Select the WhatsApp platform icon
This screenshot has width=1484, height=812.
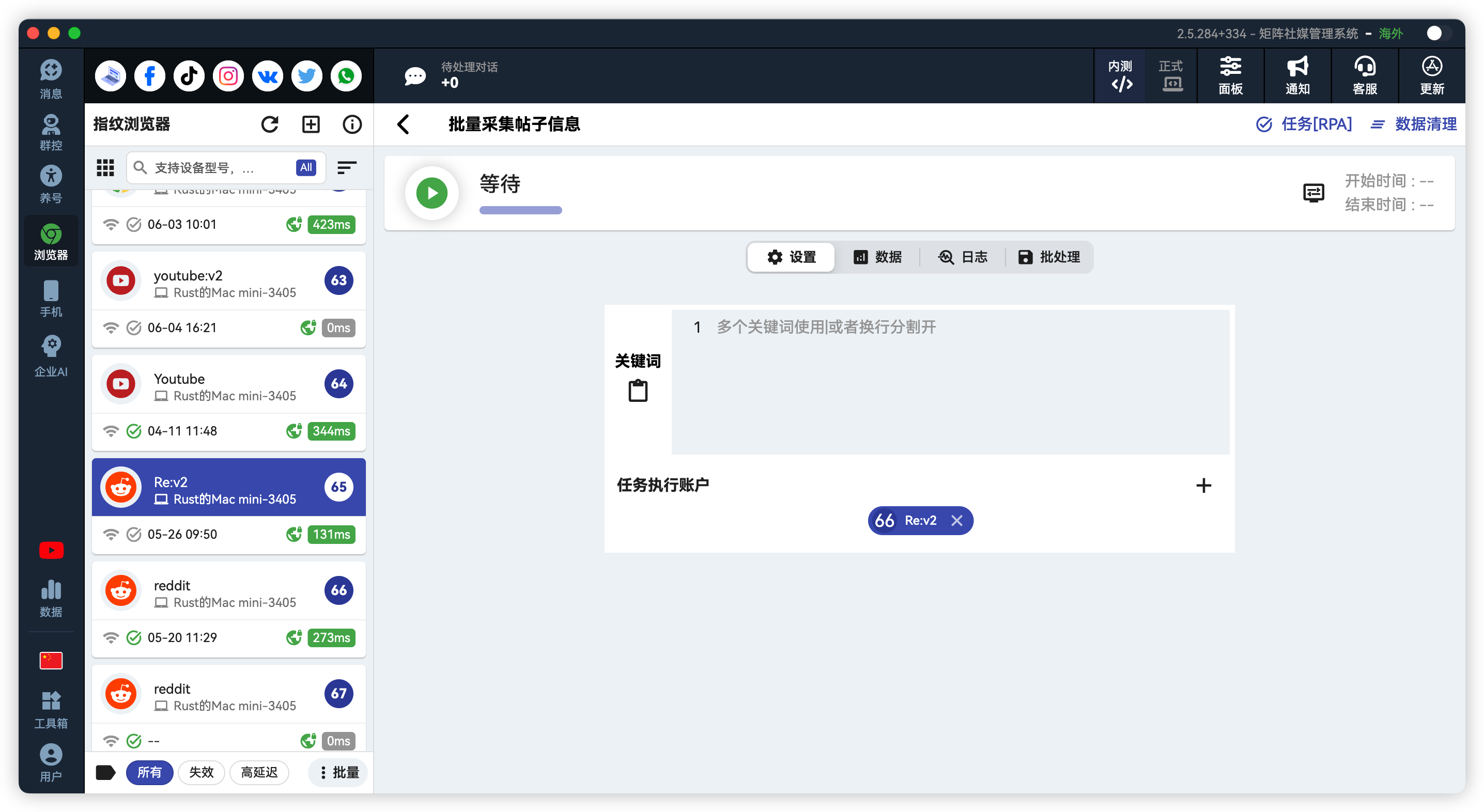pyautogui.click(x=346, y=76)
